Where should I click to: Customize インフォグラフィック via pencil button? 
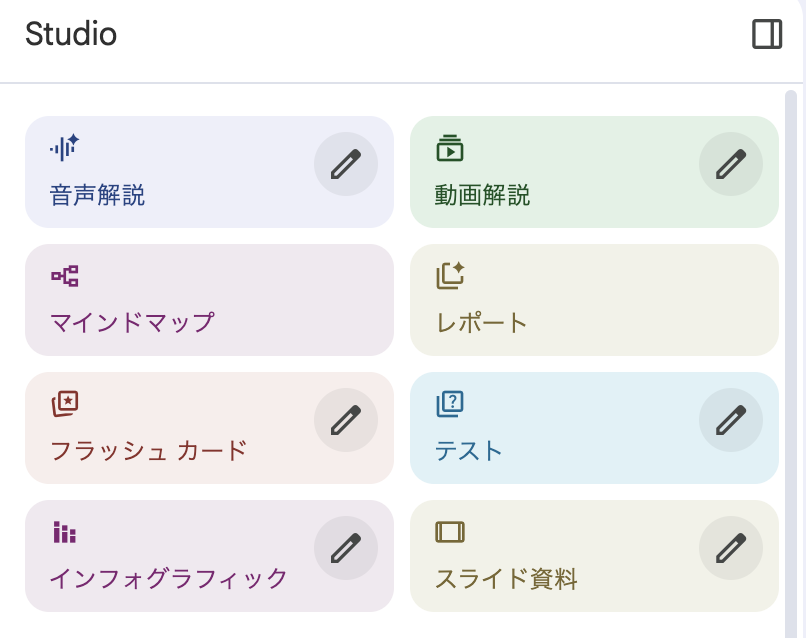pos(346,548)
